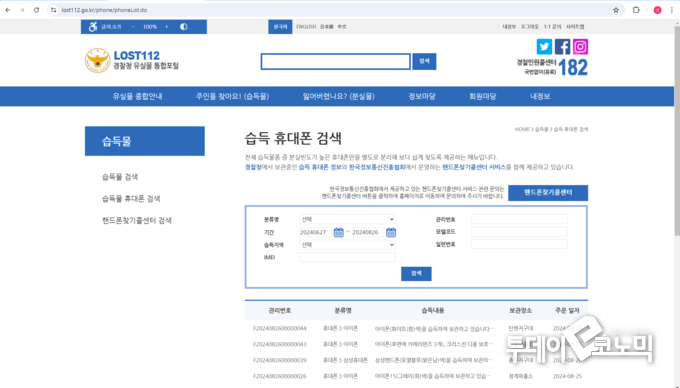Select 습득물 검색 in sidebar

[120, 177]
